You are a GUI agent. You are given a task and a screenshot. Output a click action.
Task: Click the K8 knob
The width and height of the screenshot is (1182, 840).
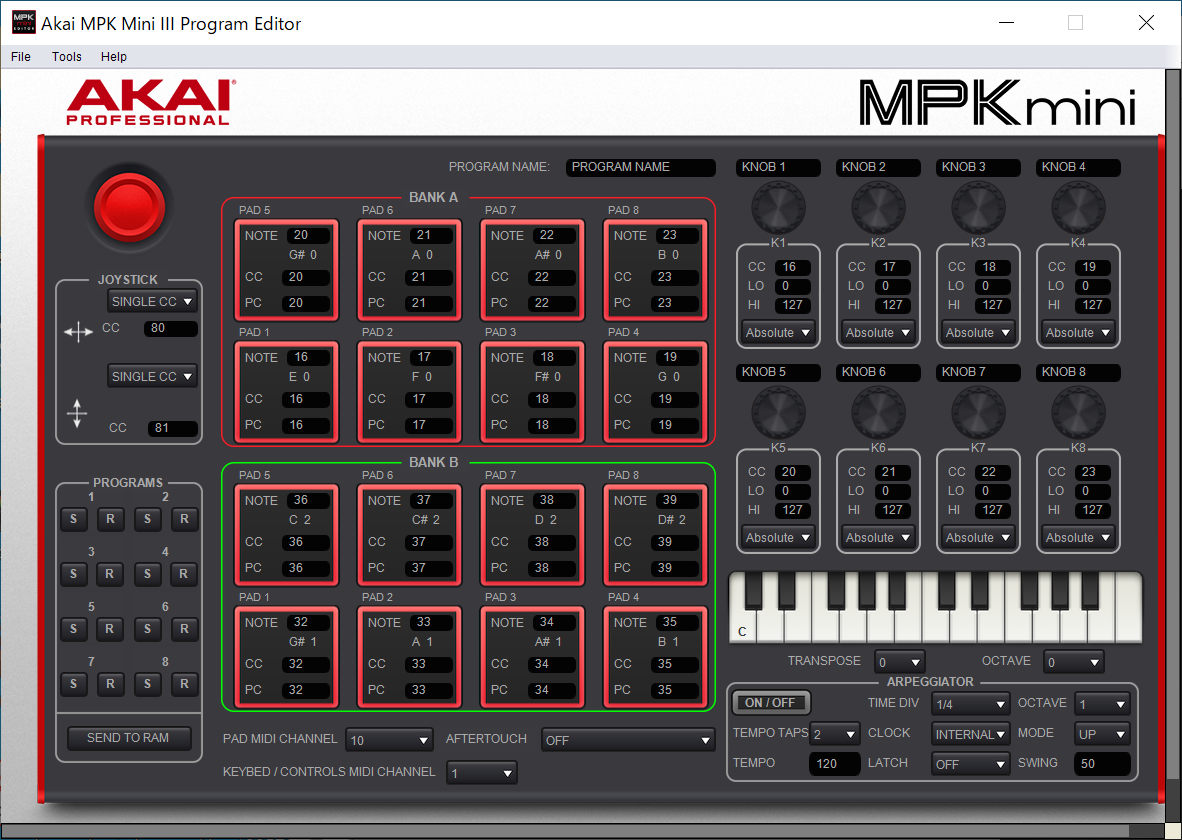1078,412
